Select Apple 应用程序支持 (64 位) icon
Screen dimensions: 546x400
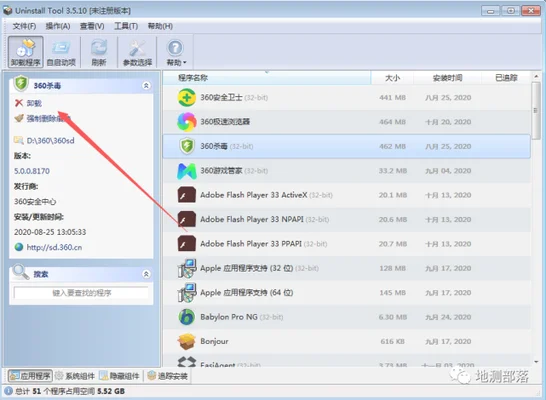187,292
